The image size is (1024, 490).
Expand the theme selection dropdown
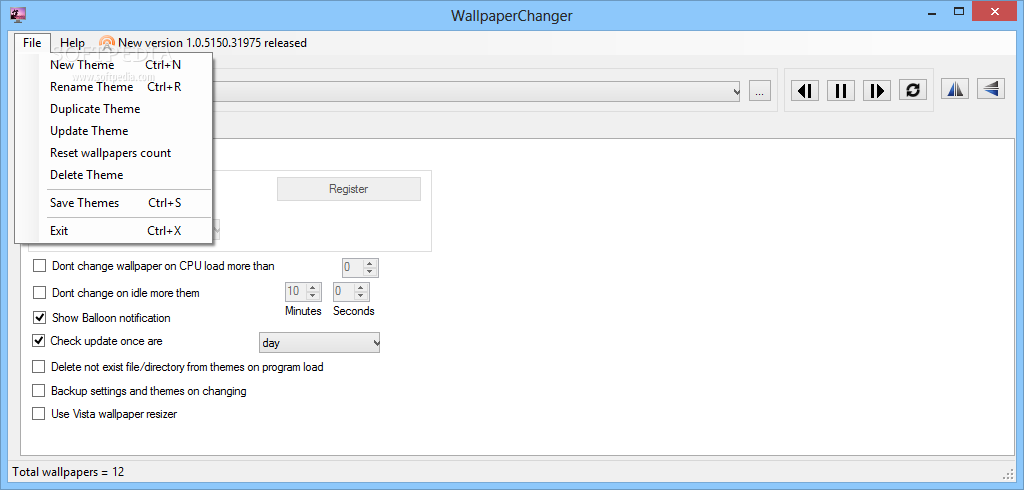click(x=737, y=92)
